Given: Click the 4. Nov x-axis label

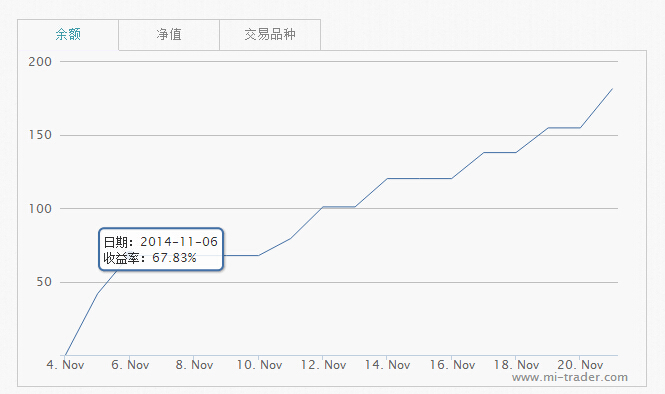Looking at the screenshot, I should 65,365.
